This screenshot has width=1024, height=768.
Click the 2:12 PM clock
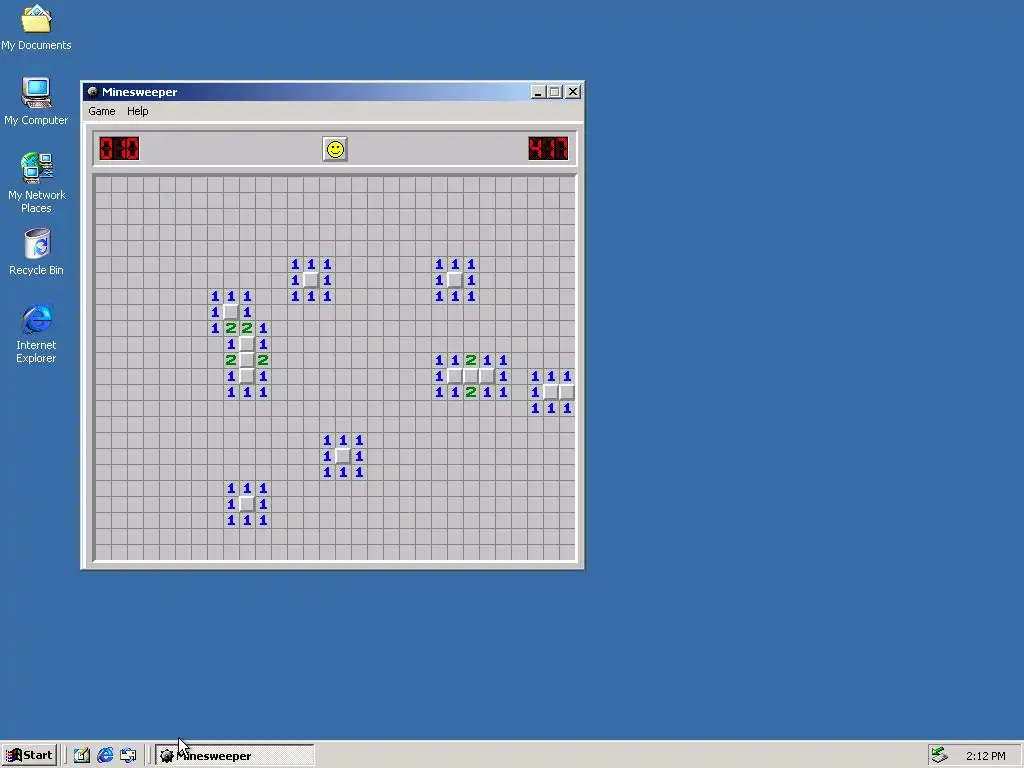[985, 756]
